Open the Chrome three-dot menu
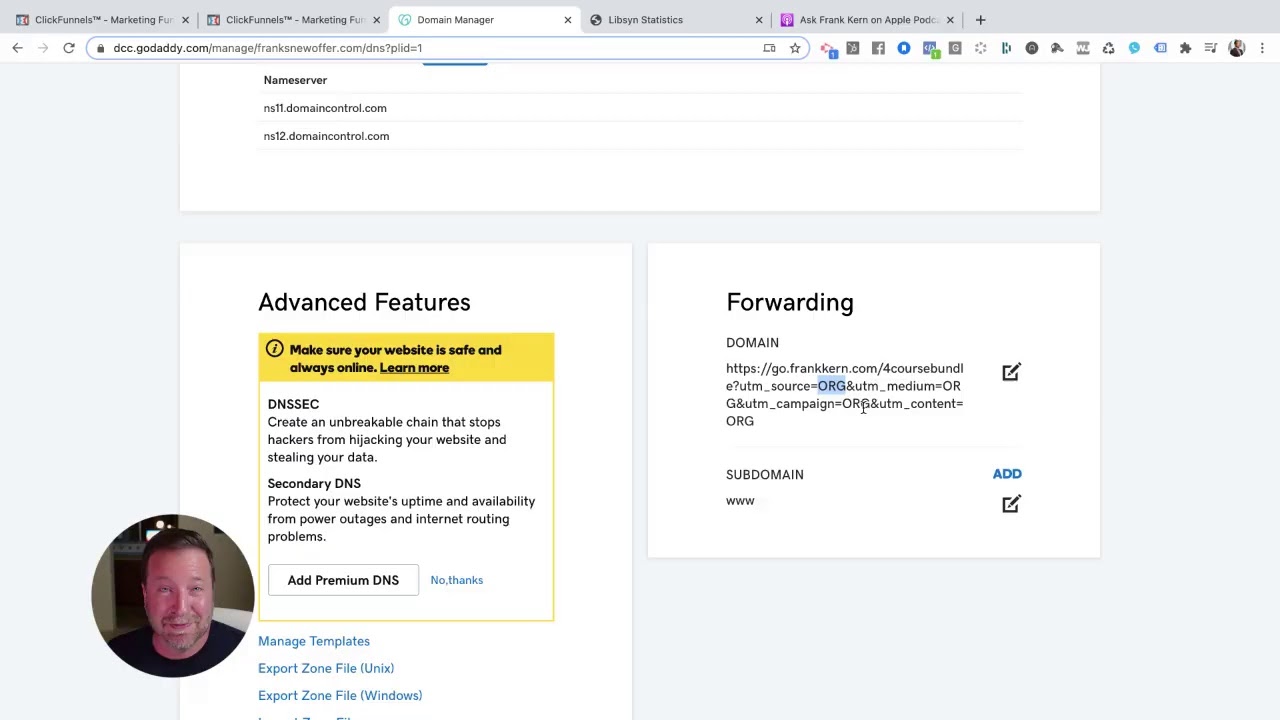This screenshot has width=1280, height=720. 1262,48
